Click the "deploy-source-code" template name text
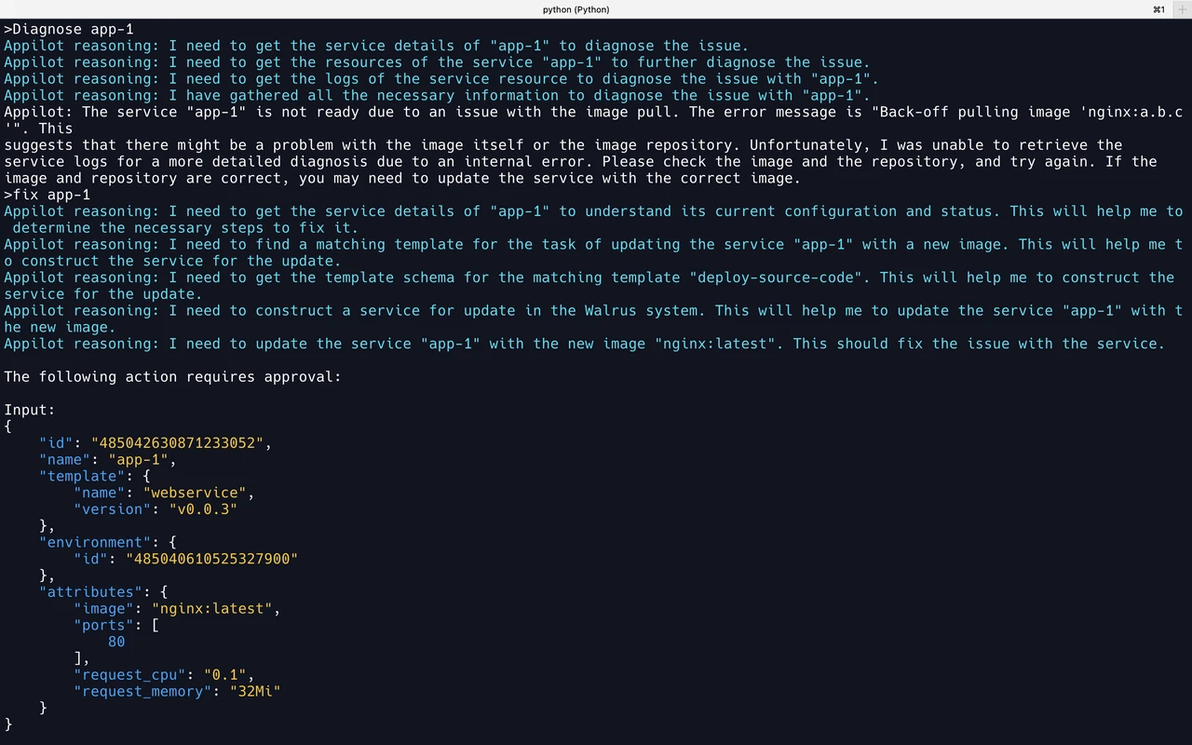Screen dimensions: 1192x745 pyautogui.click(x=780, y=277)
